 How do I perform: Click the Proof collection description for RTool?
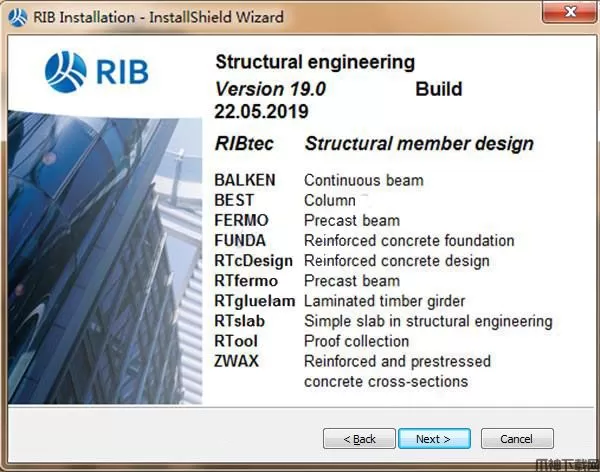pos(357,341)
